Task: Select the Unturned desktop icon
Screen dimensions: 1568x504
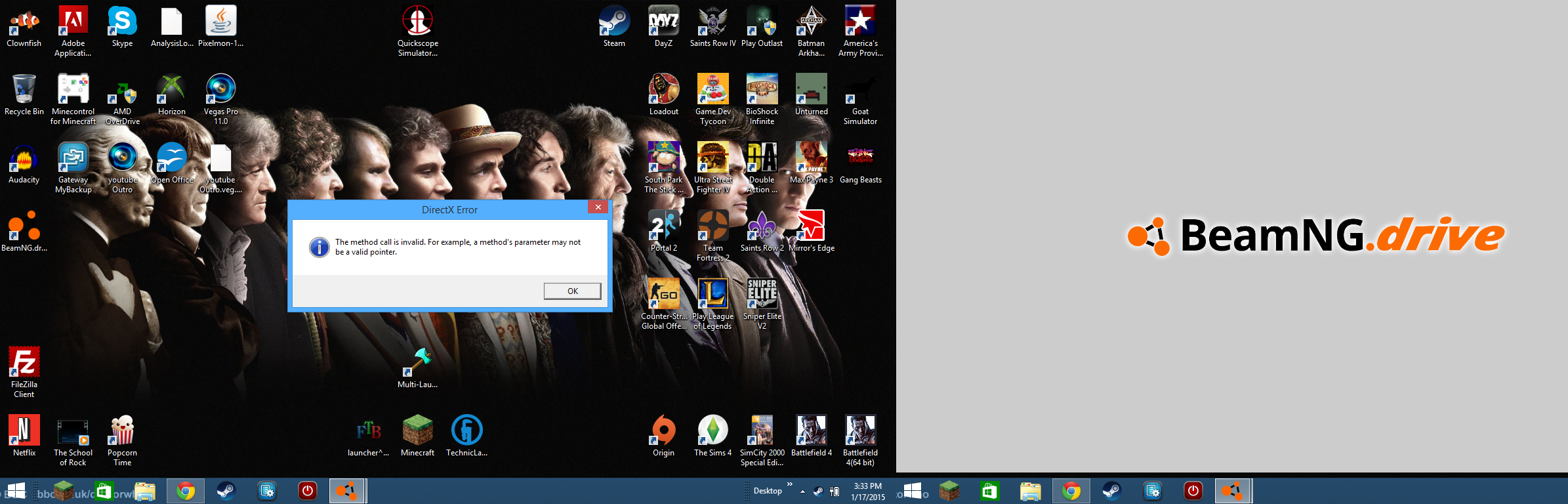Action: [x=812, y=95]
